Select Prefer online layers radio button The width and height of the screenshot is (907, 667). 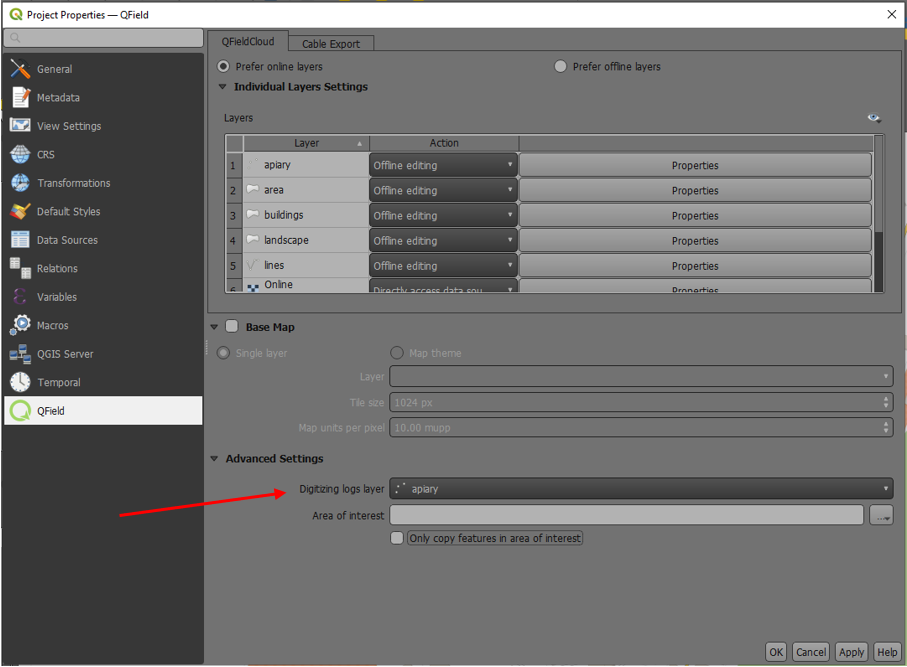223,67
